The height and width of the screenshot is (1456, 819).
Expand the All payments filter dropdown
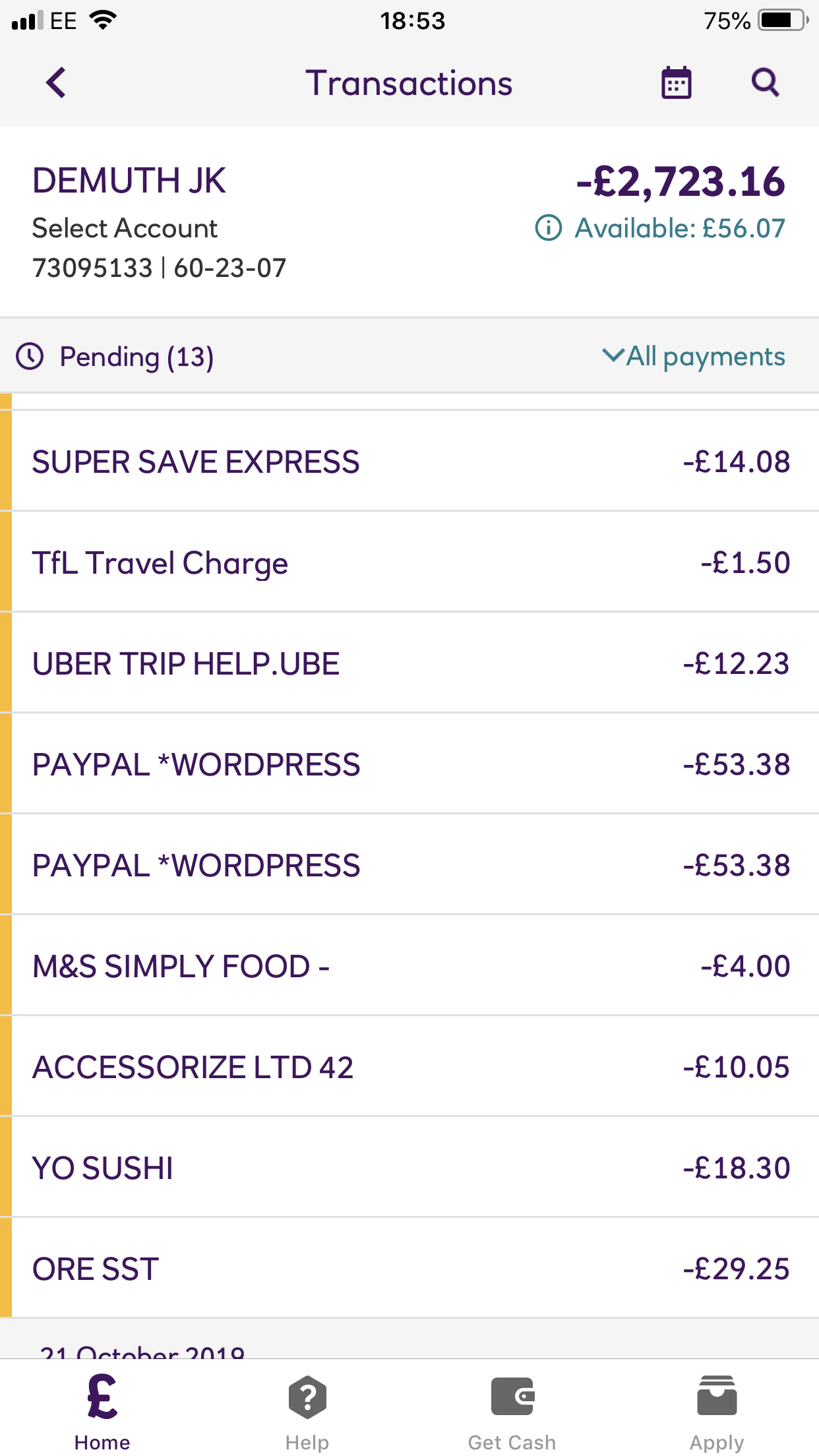coord(694,357)
